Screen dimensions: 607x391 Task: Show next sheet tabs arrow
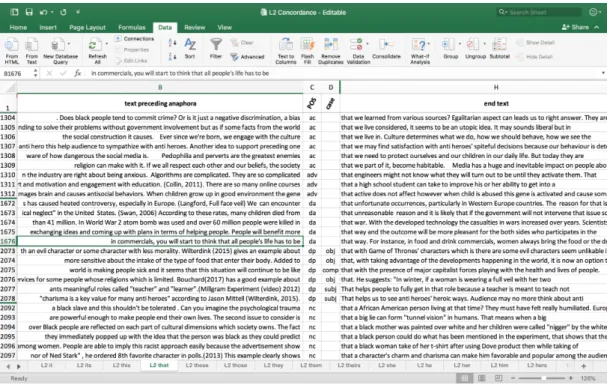click(18, 366)
